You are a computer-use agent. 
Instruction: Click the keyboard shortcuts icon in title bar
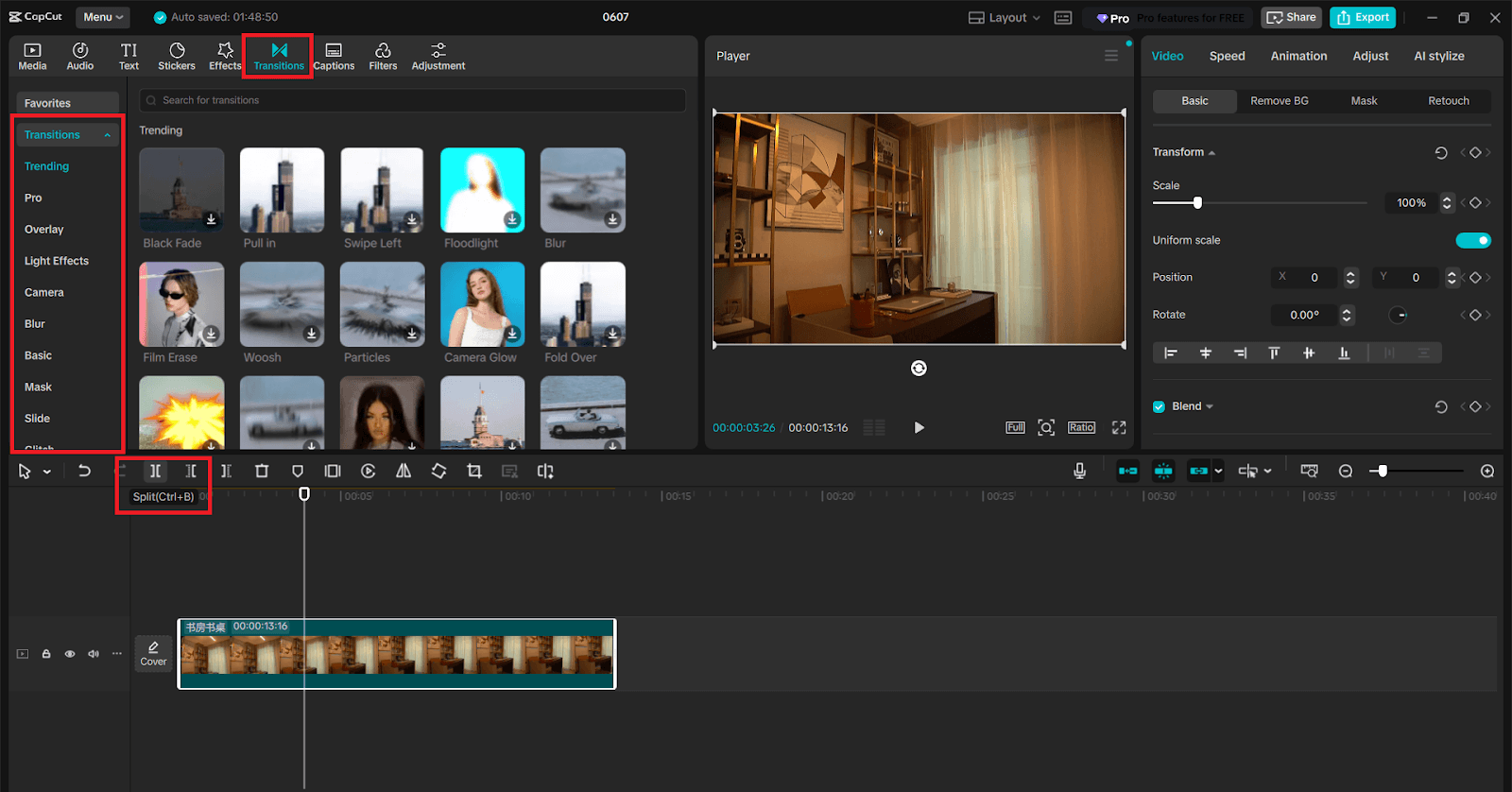(x=1063, y=18)
